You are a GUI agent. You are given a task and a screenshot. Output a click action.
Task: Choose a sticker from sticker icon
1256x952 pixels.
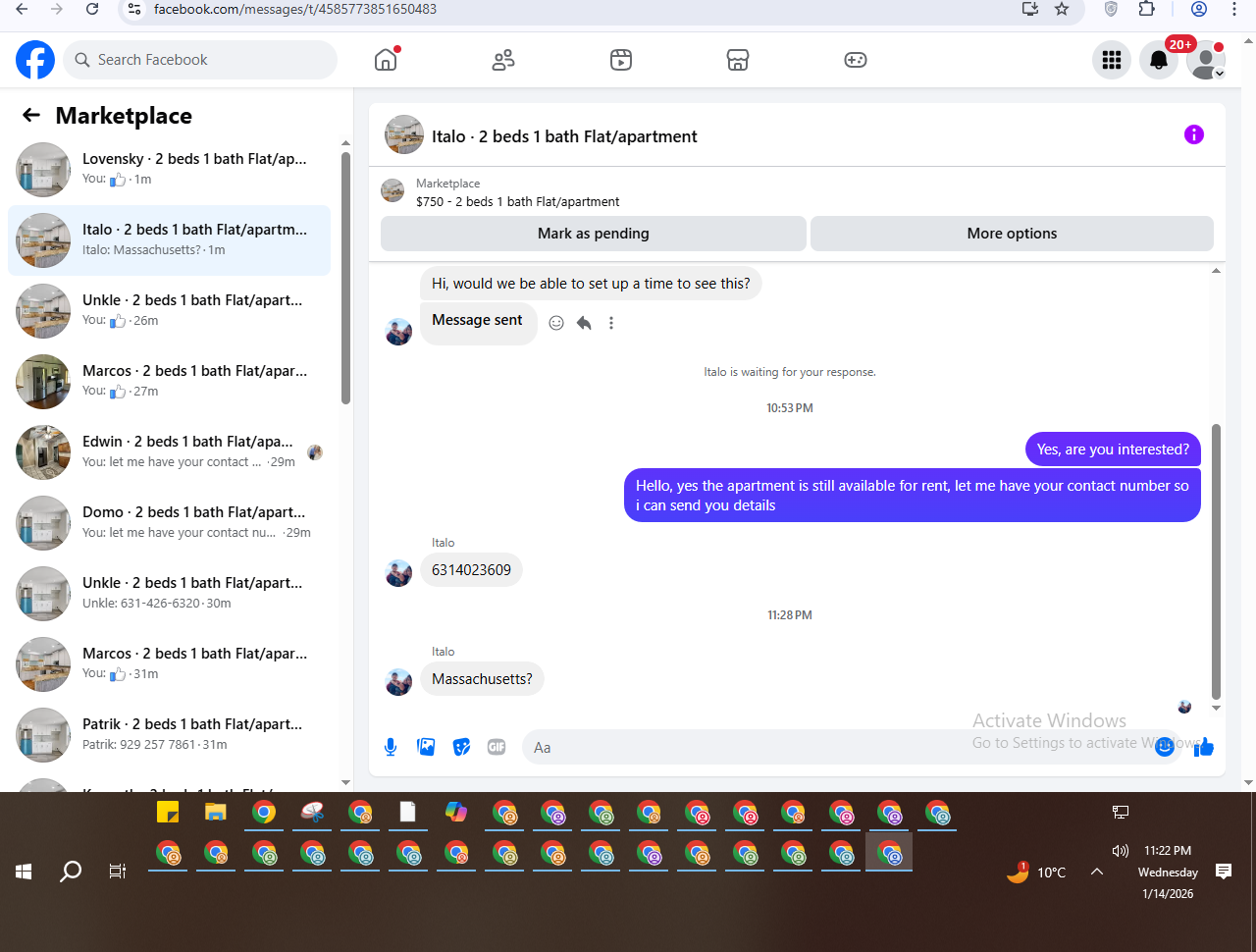click(461, 747)
